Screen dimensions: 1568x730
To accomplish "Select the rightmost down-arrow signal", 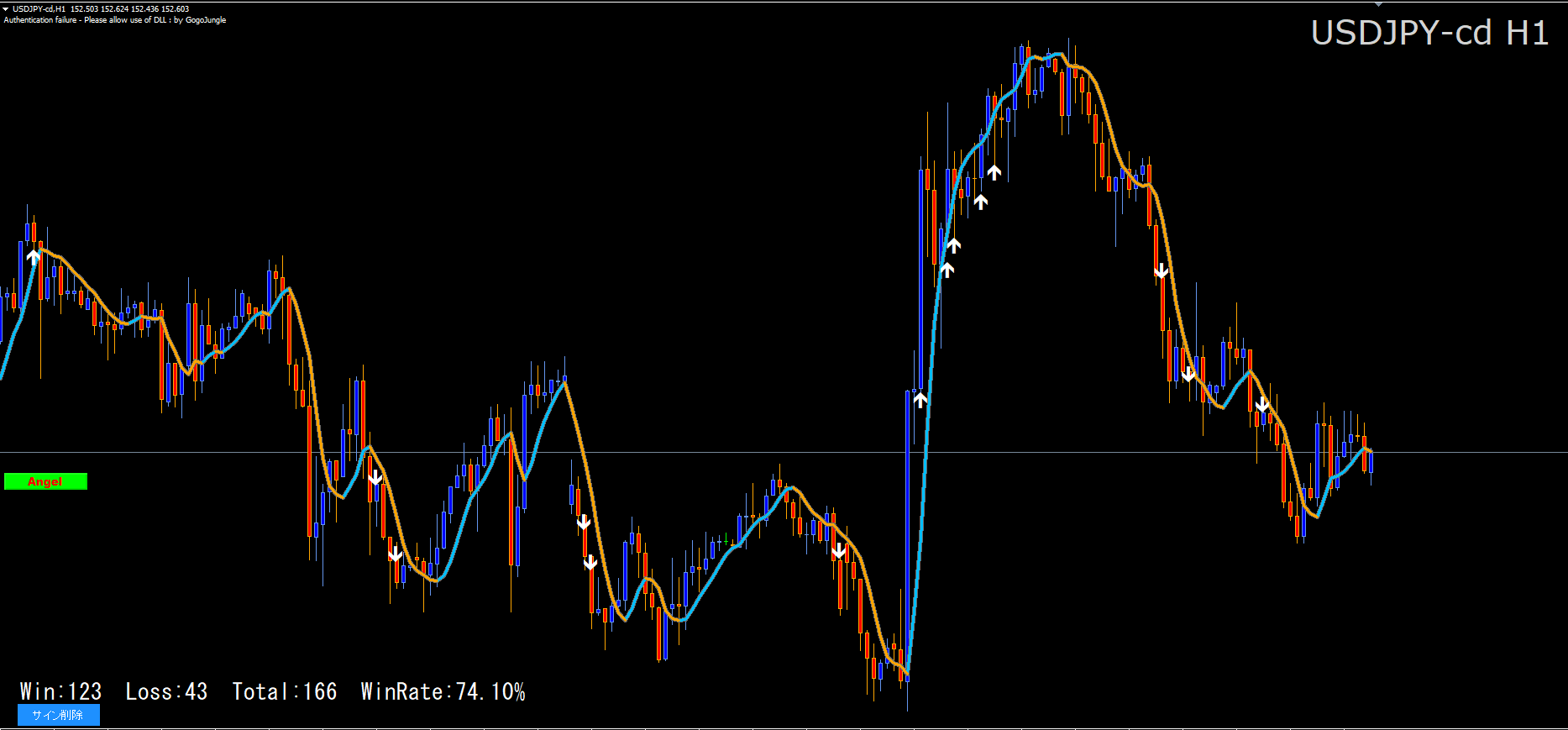I will coord(1262,405).
